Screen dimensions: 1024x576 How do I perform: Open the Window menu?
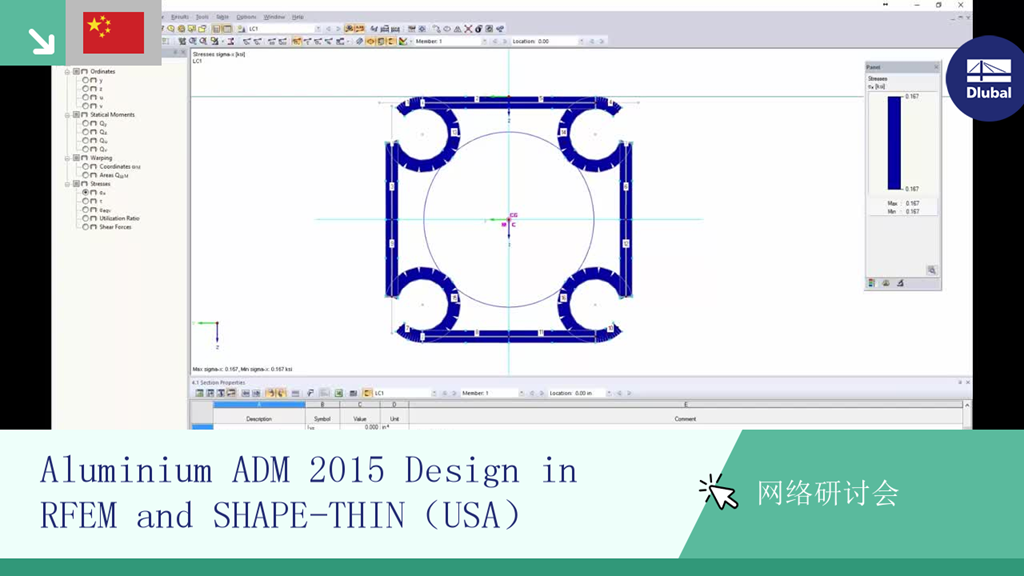pyautogui.click(x=274, y=17)
